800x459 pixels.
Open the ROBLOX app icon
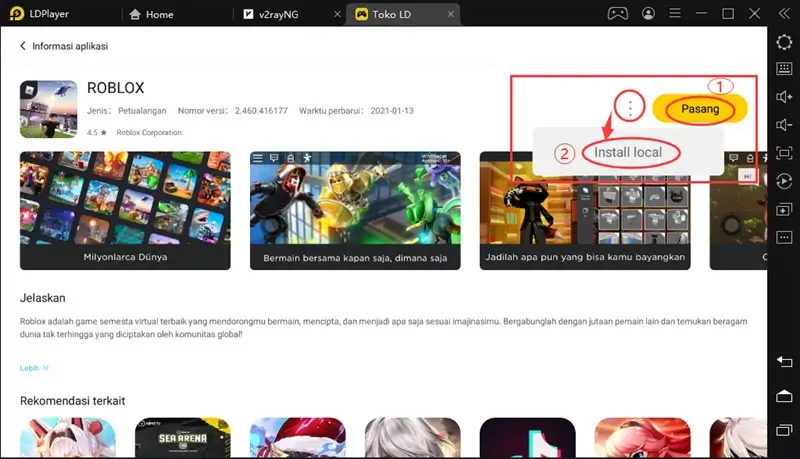pyautogui.click(x=48, y=109)
